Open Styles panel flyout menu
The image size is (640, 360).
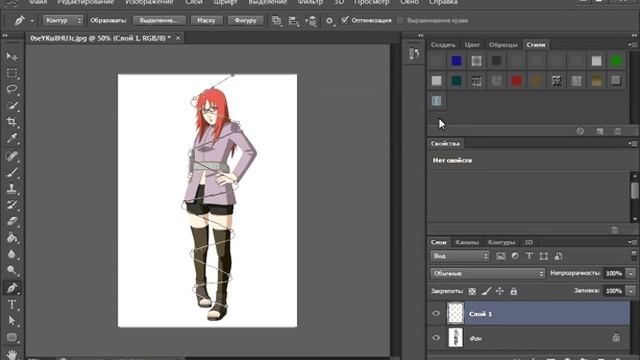tap(632, 44)
